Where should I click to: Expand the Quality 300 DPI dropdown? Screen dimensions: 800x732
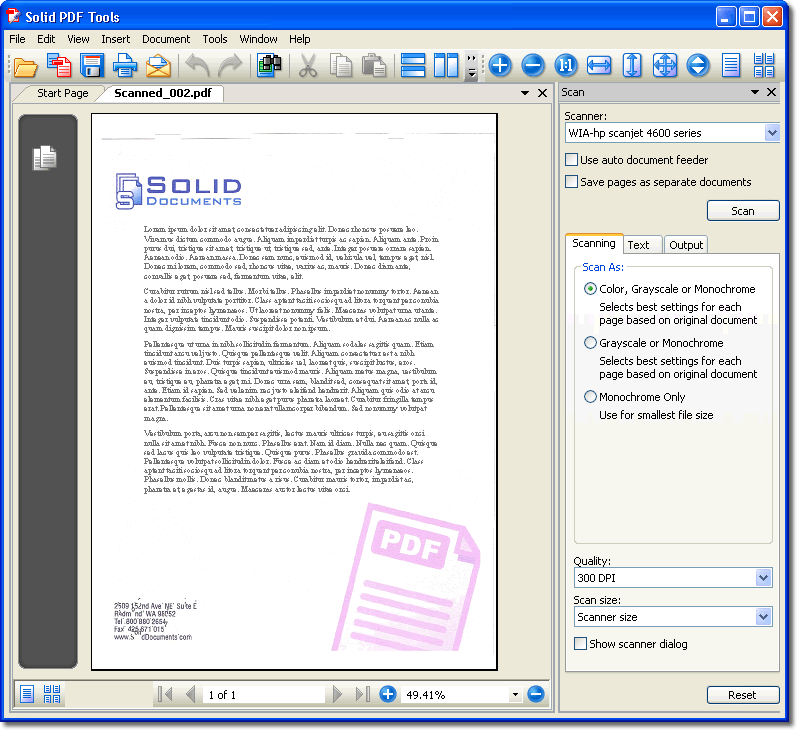pos(764,578)
